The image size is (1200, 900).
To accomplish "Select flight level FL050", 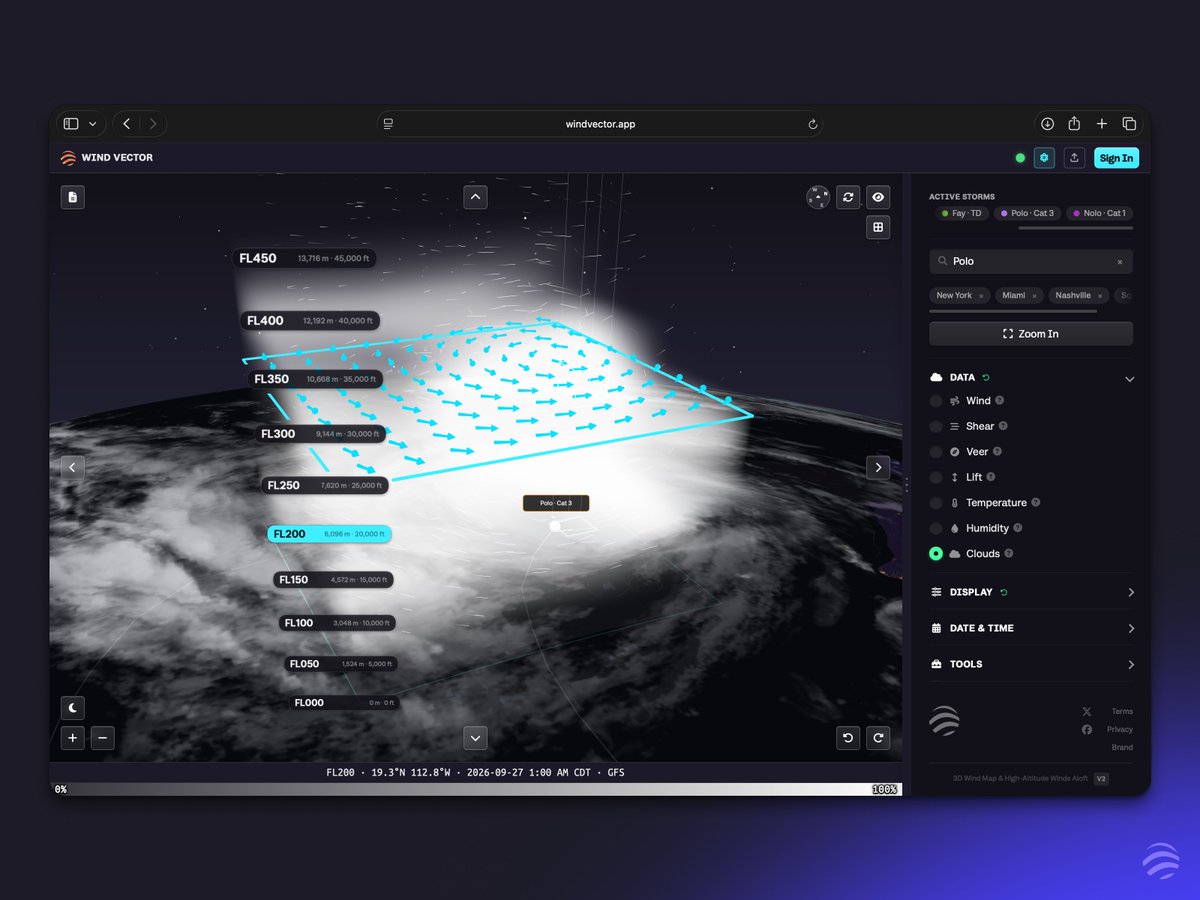I will click(341, 664).
